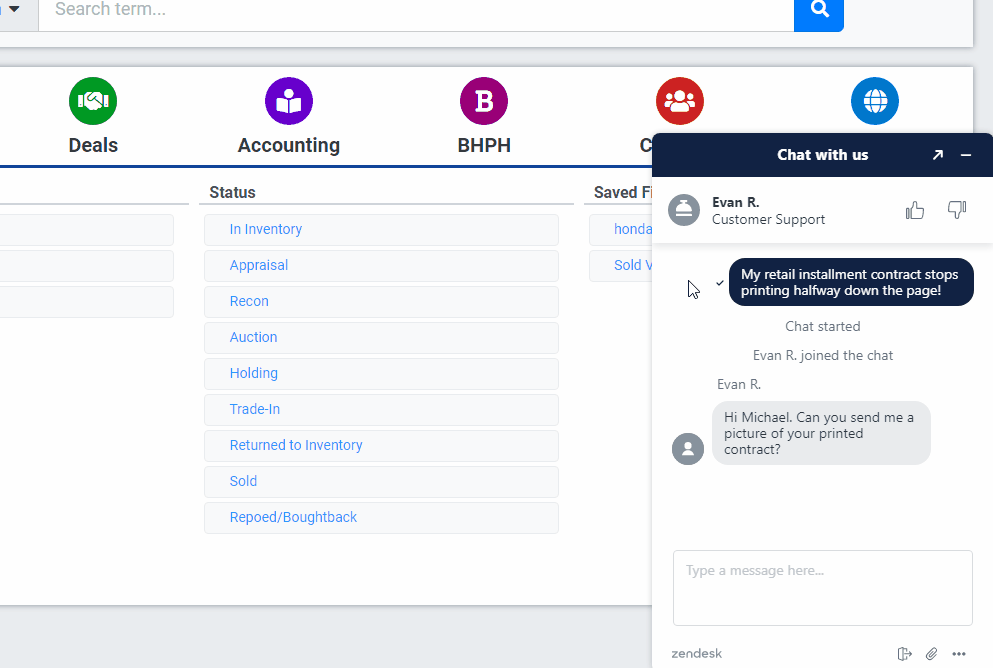Open the blue globe icon
Screen dimensions: 993x668
[x=875, y=101]
